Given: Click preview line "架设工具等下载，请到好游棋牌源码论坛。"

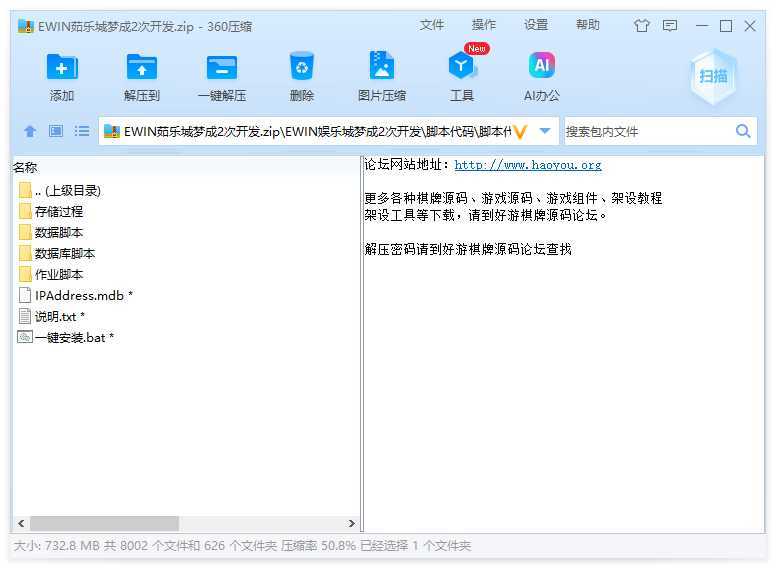Looking at the screenshot, I should click(486, 215).
